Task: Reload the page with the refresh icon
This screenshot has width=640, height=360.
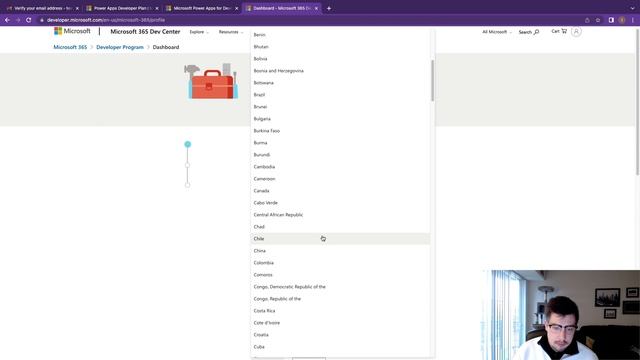Action: [x=29, y=20]
